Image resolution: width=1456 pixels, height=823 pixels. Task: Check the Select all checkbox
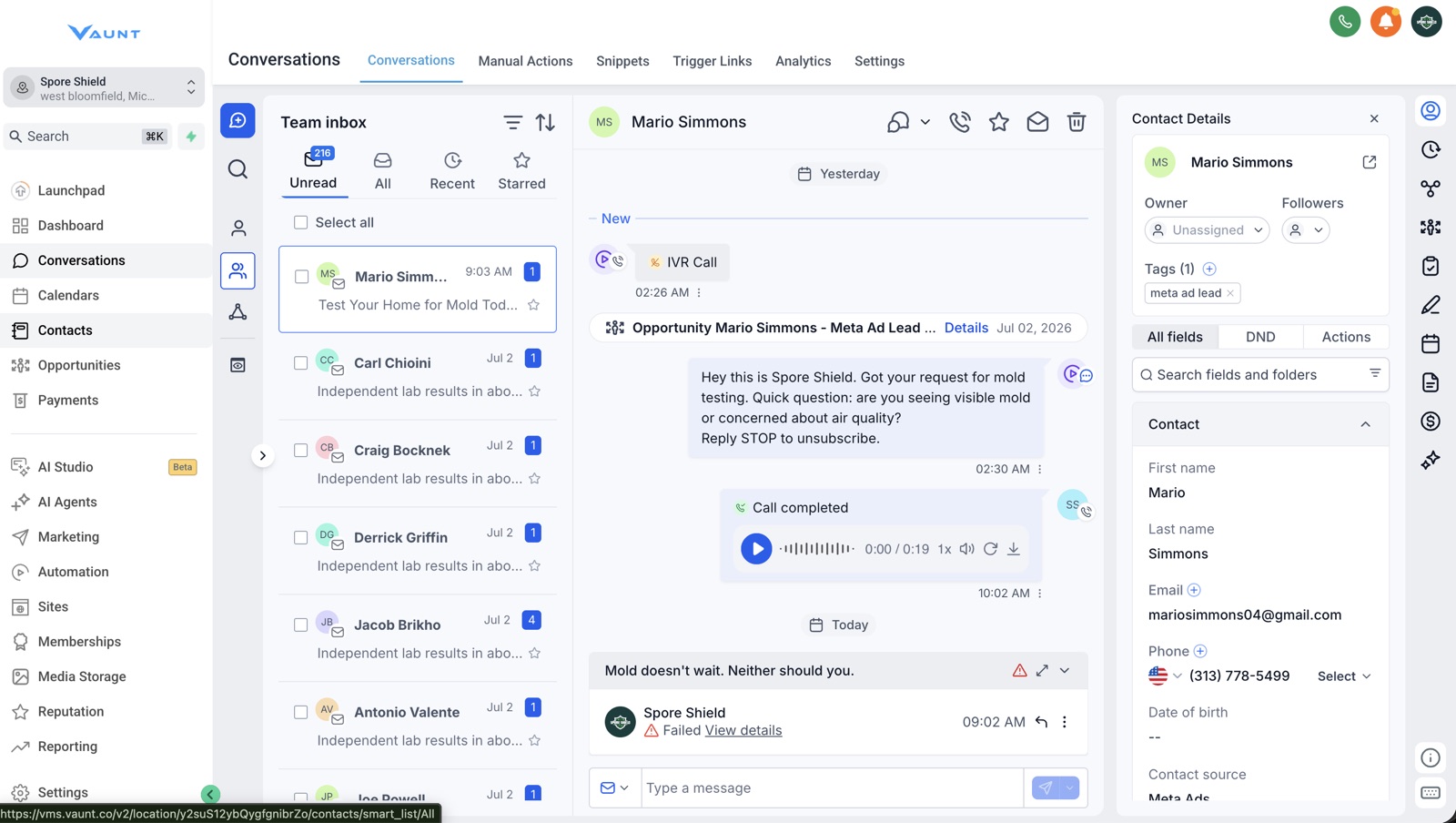pyautogui.click(x=301, y=222)
